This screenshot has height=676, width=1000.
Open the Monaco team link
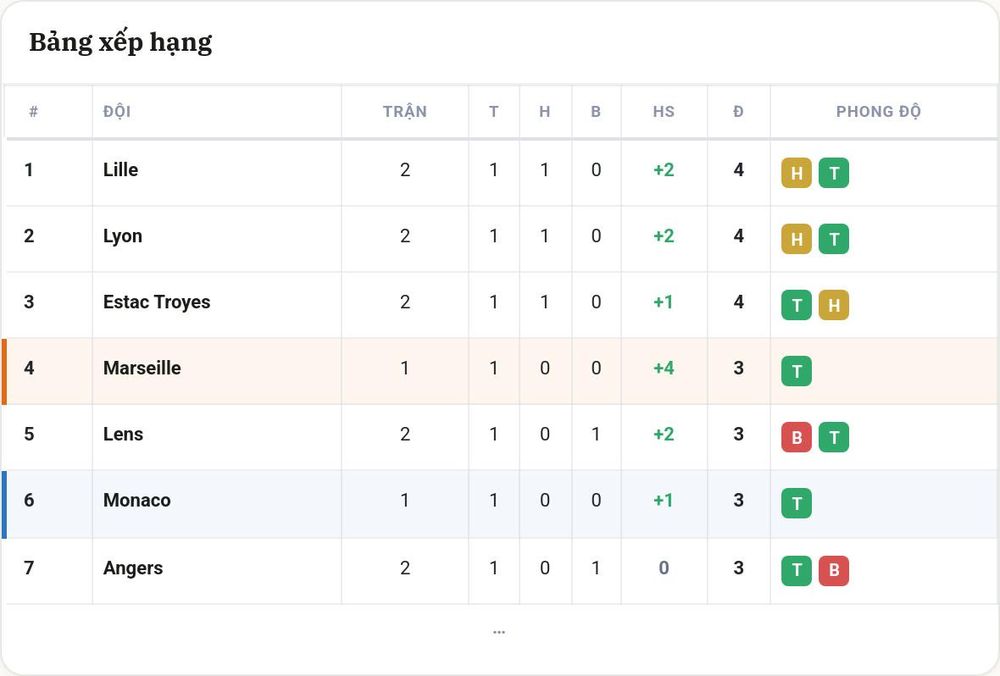point(136,500)
